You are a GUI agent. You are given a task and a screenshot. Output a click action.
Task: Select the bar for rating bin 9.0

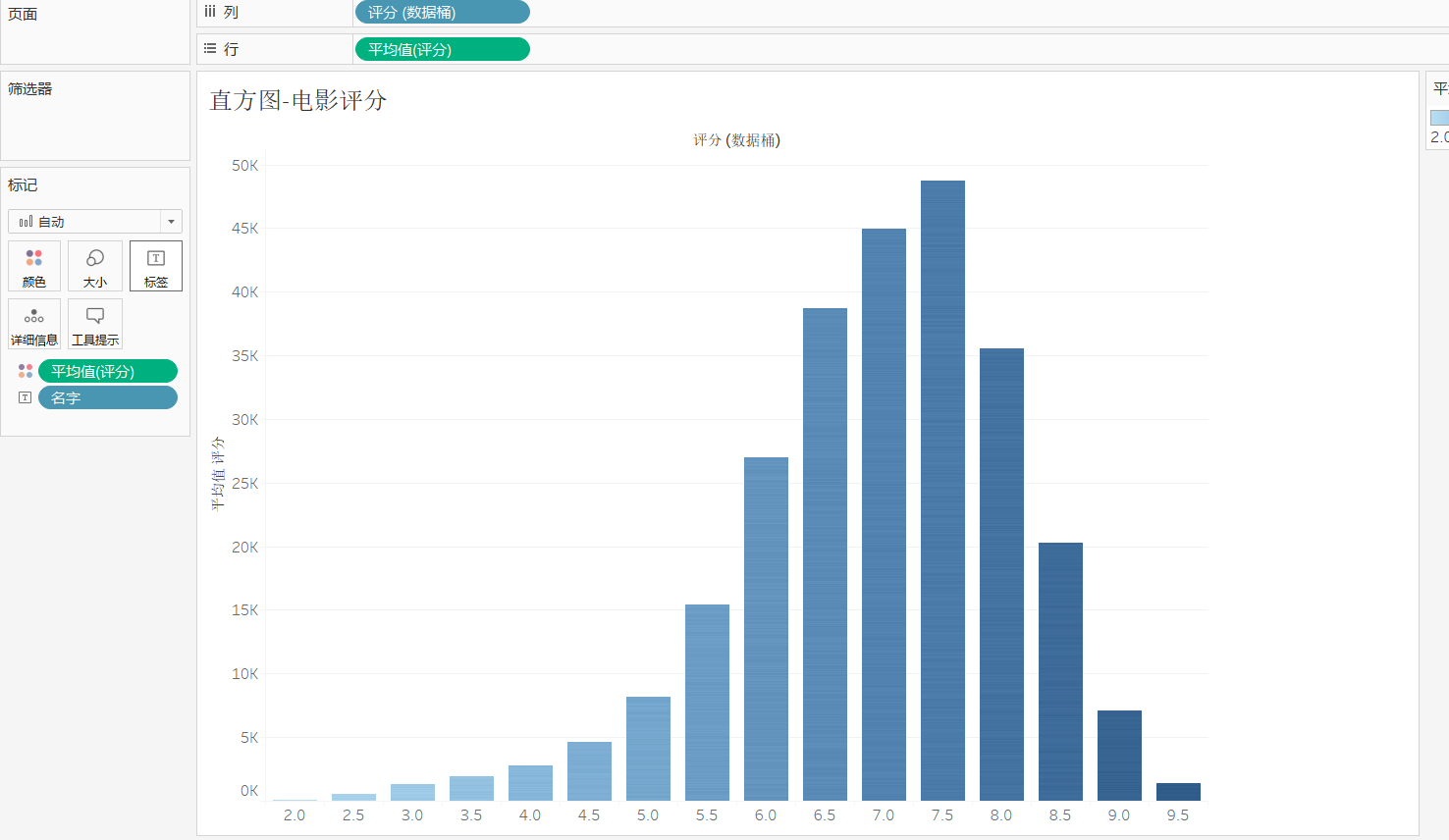(x=1119, y=756)
